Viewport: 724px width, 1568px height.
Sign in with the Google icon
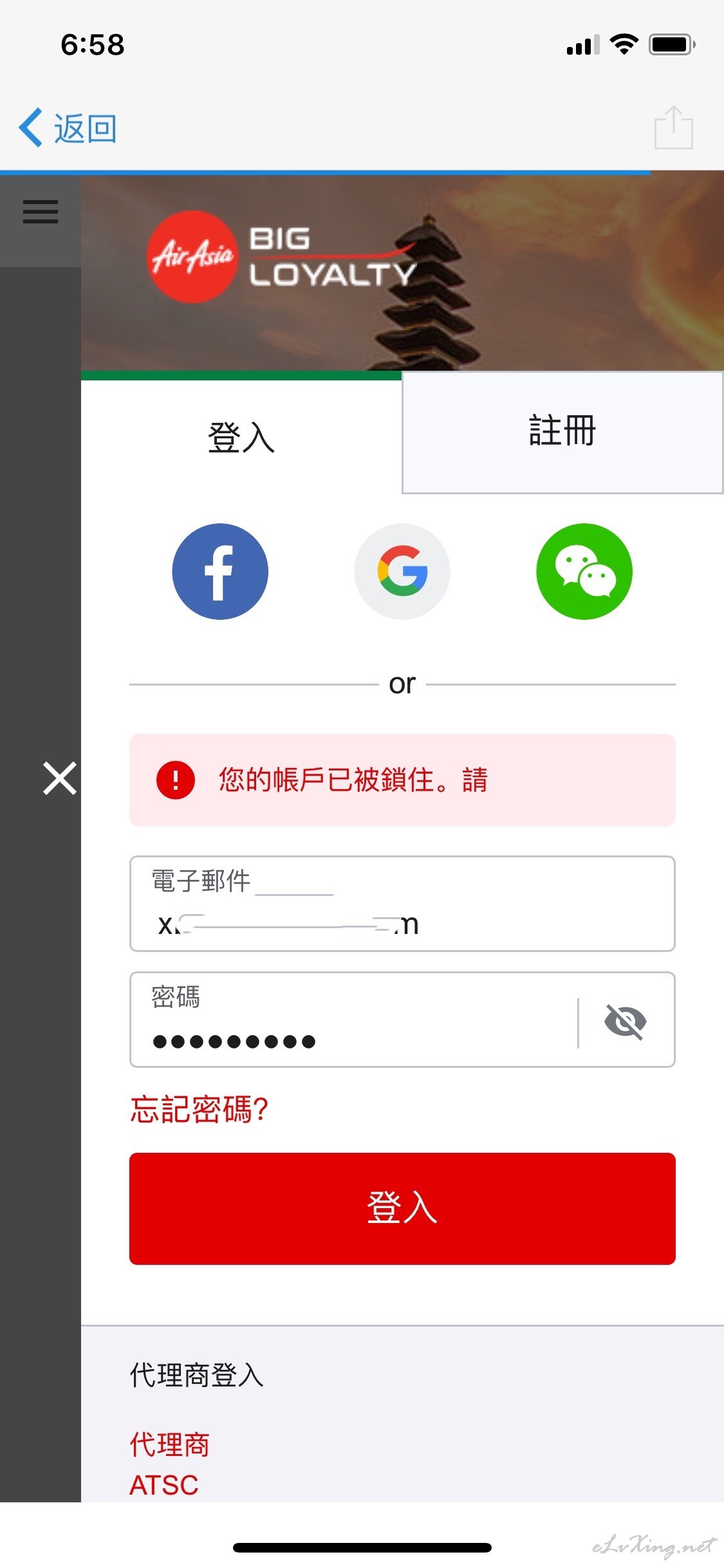point(402,572)
